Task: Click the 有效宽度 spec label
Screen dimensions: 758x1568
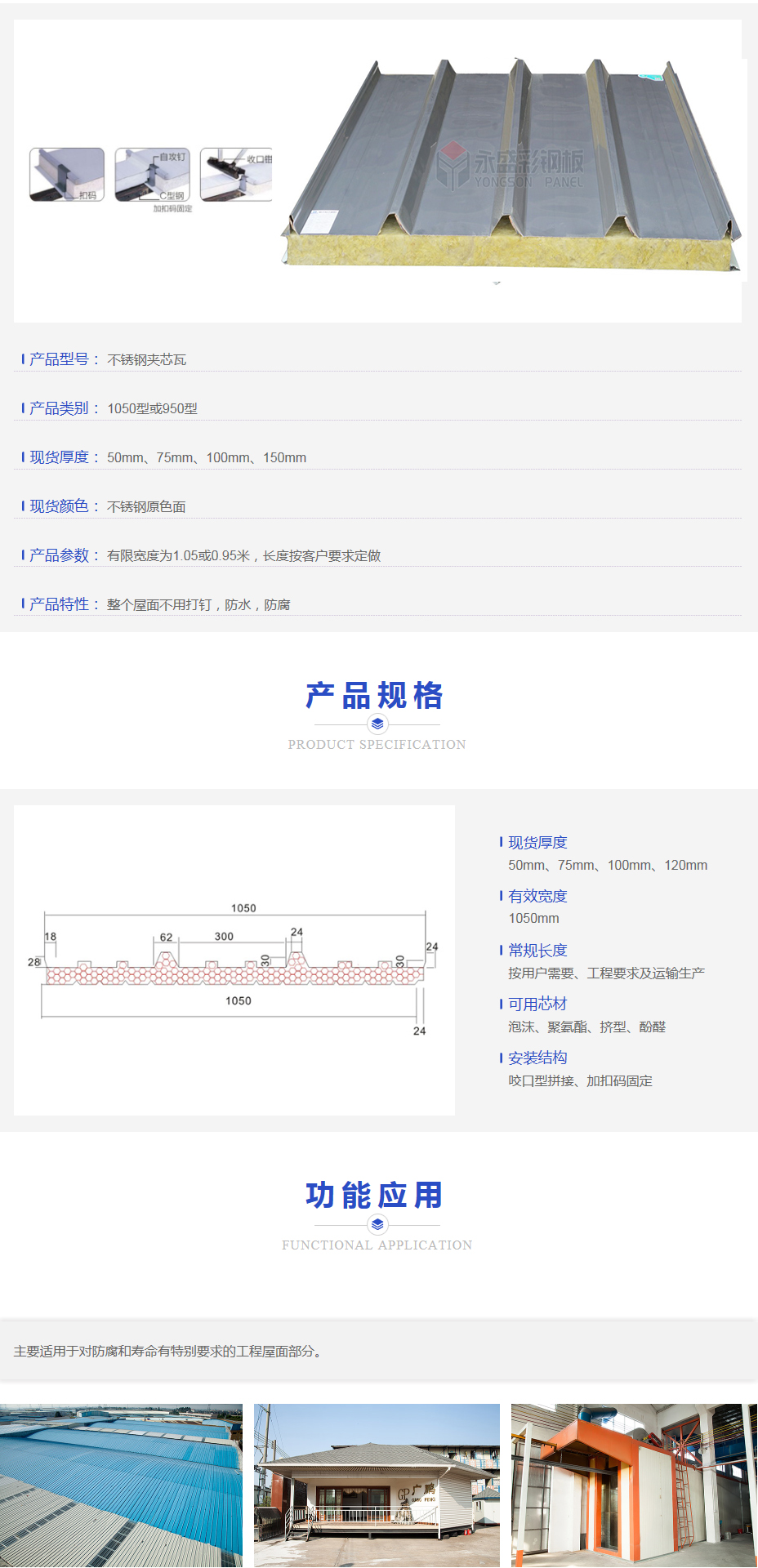Action: pyautogui.click(x=537, y=897)
